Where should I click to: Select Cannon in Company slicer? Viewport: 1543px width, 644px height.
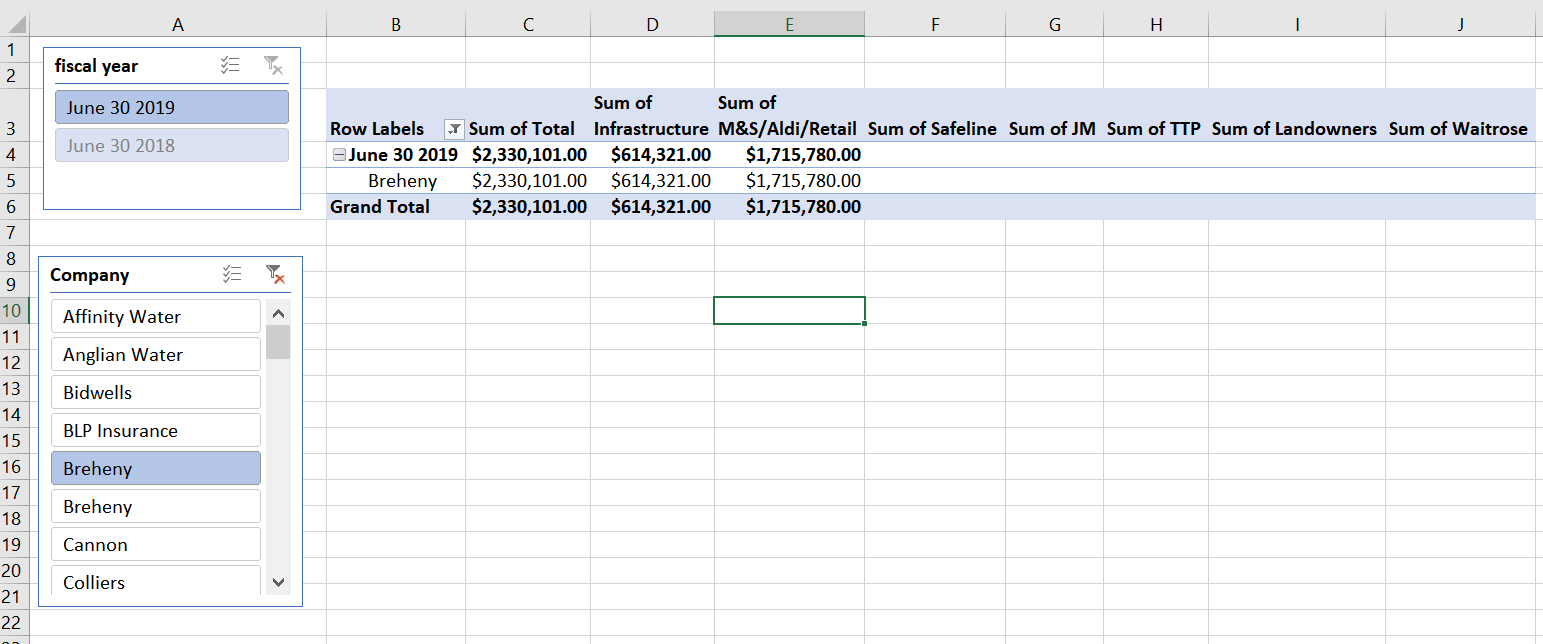click(x=156, y=544)
